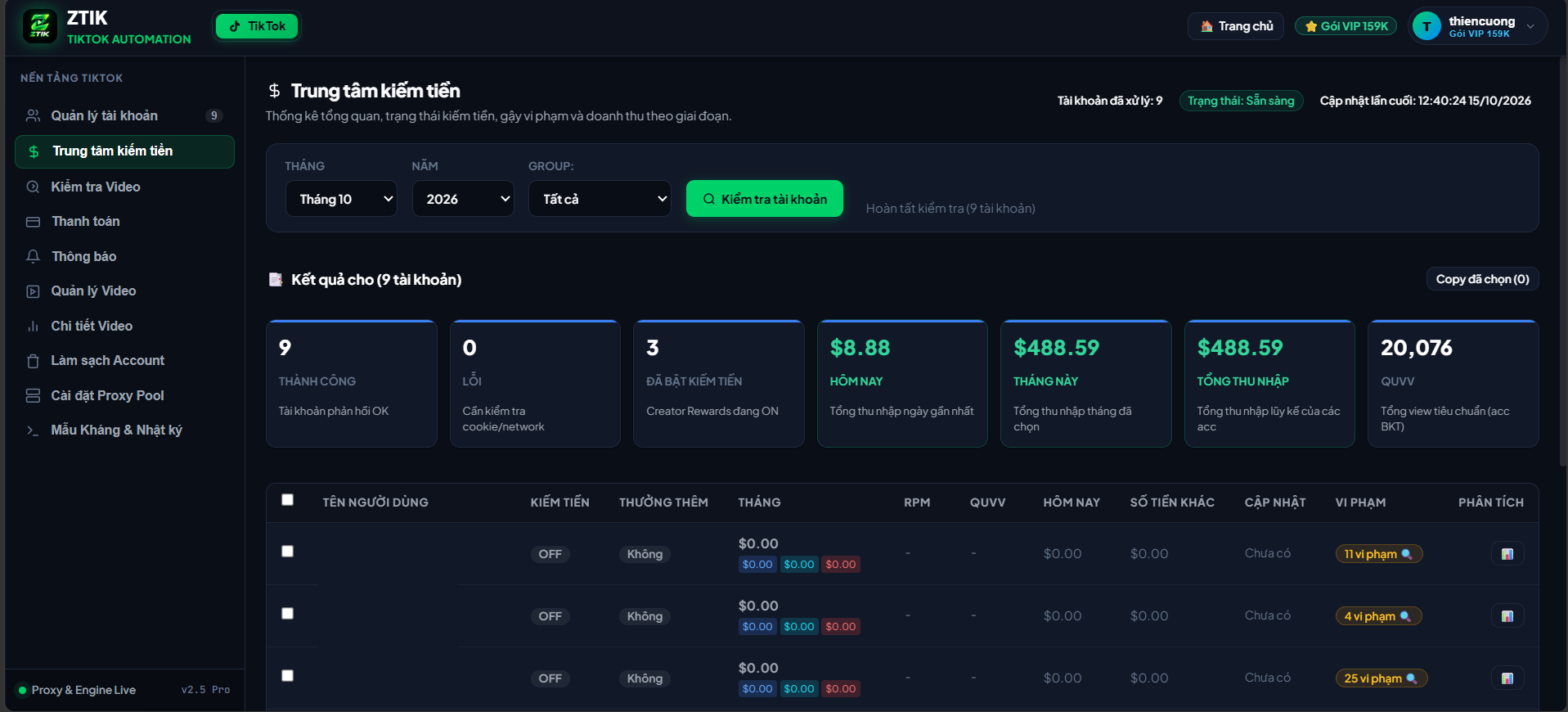Click the Proxy & Engine Live status text

click(83, 690)
